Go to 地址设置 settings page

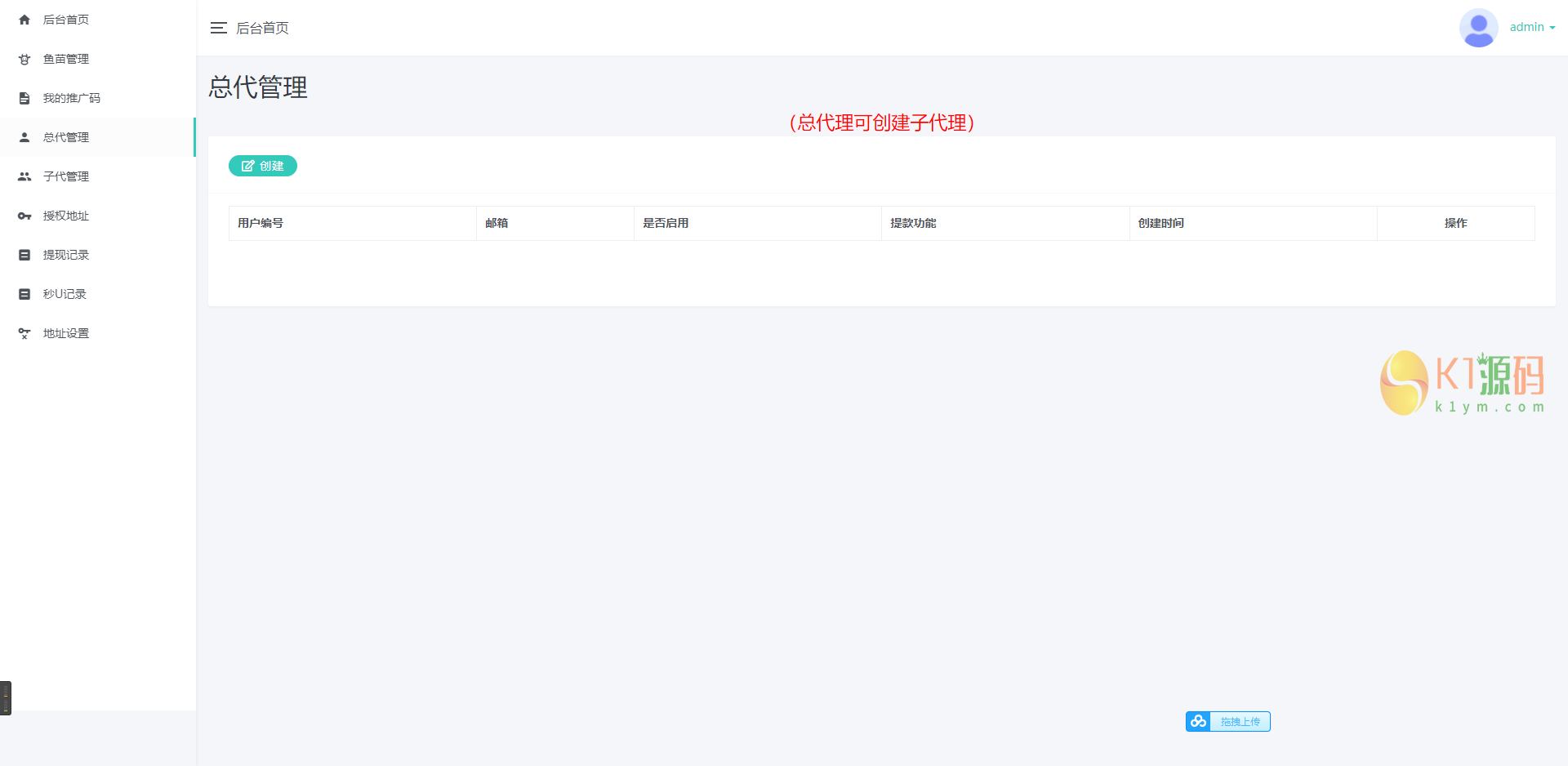coord(98,333)
